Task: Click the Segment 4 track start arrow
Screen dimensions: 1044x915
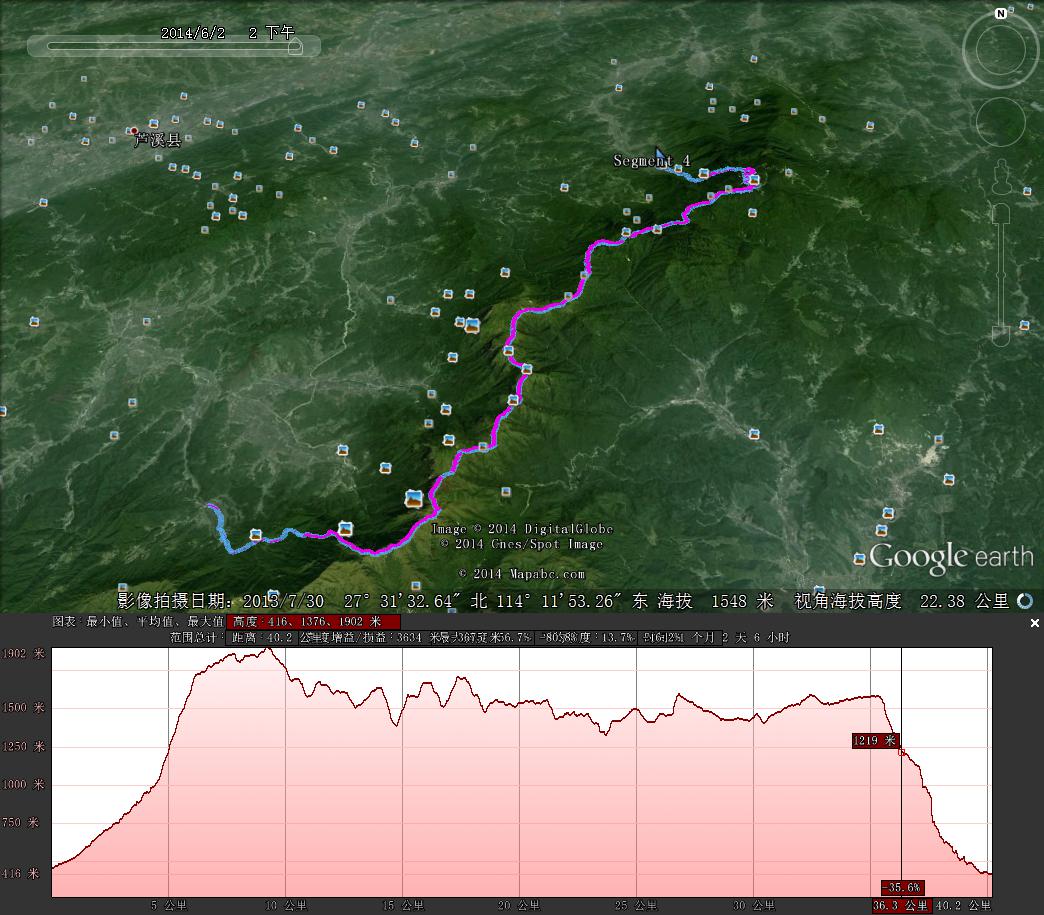Action: coord(660,158)
